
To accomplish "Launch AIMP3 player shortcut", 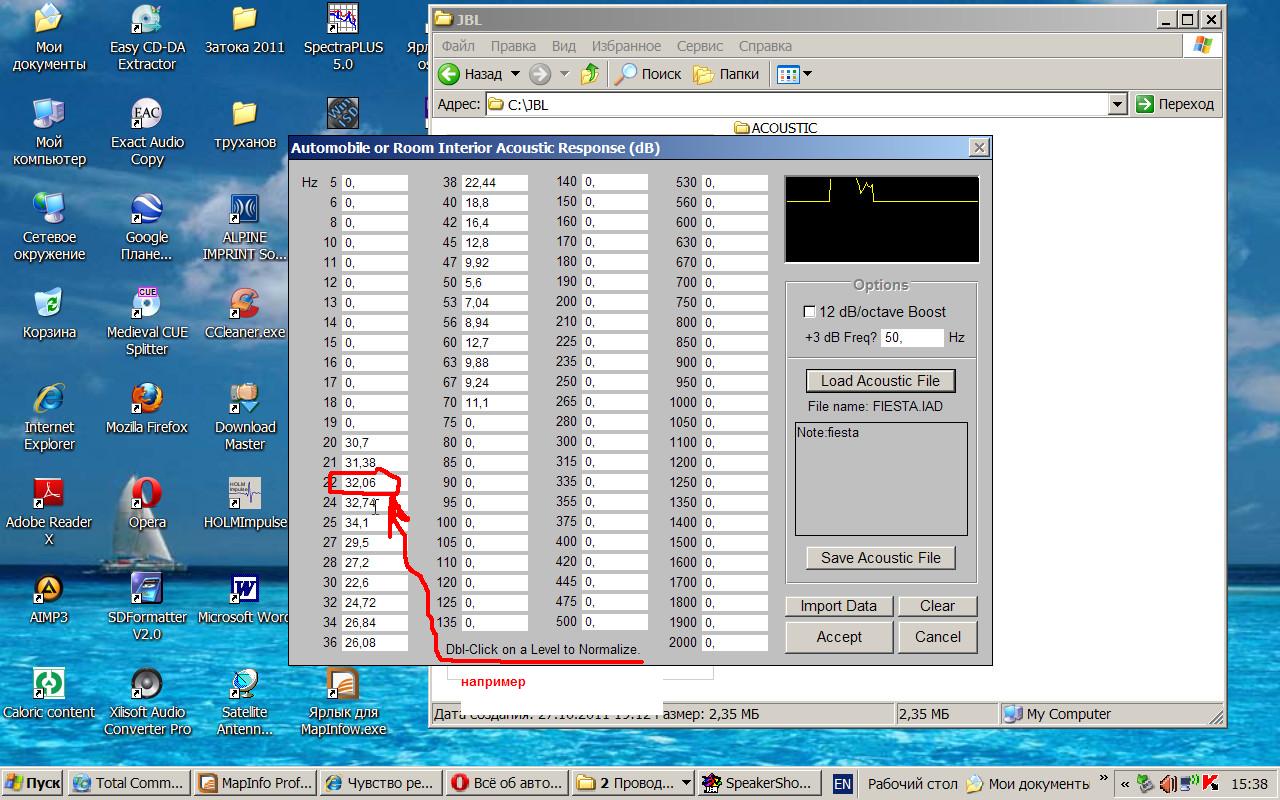I will pyautogui.click(x=48, y=590).
